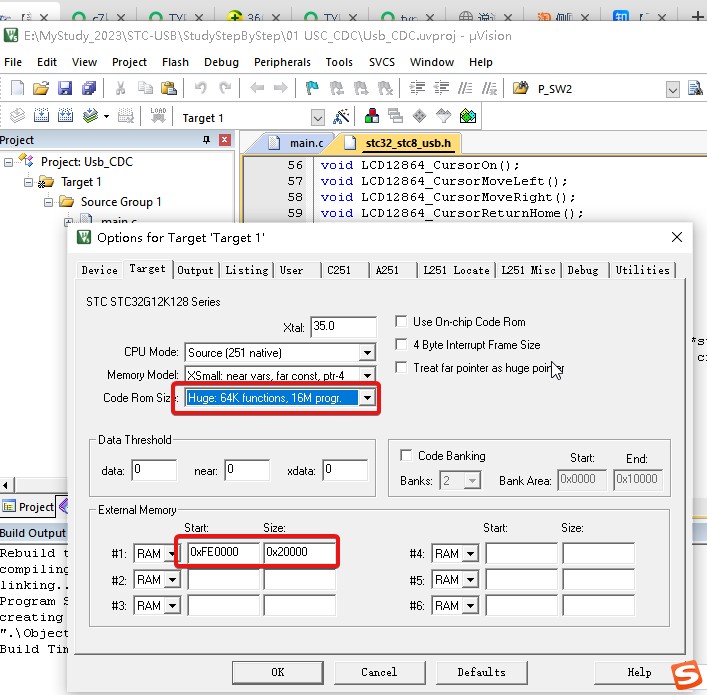Open the Peripherals menu
This screenshot has height=695, width=707.
click(x=282, y=62)
